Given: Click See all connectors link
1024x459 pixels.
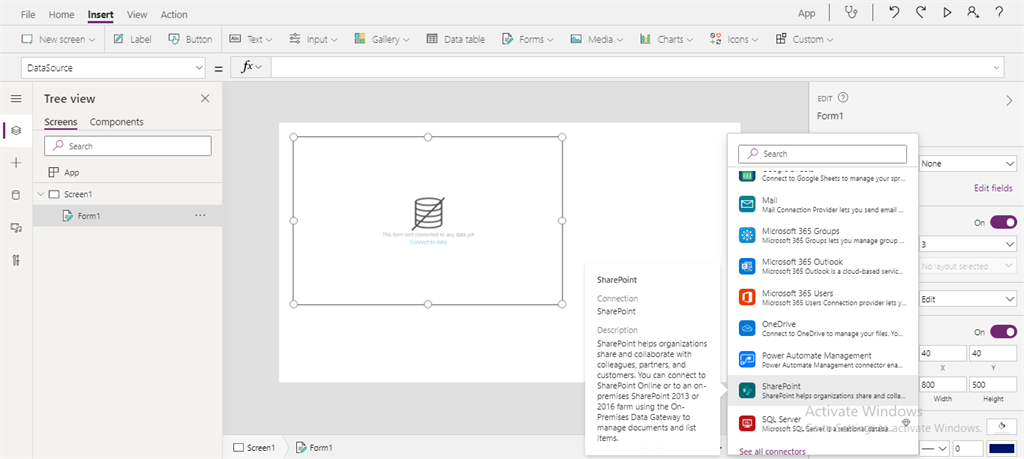Looking at the screenshot, I should coord(772,451).
